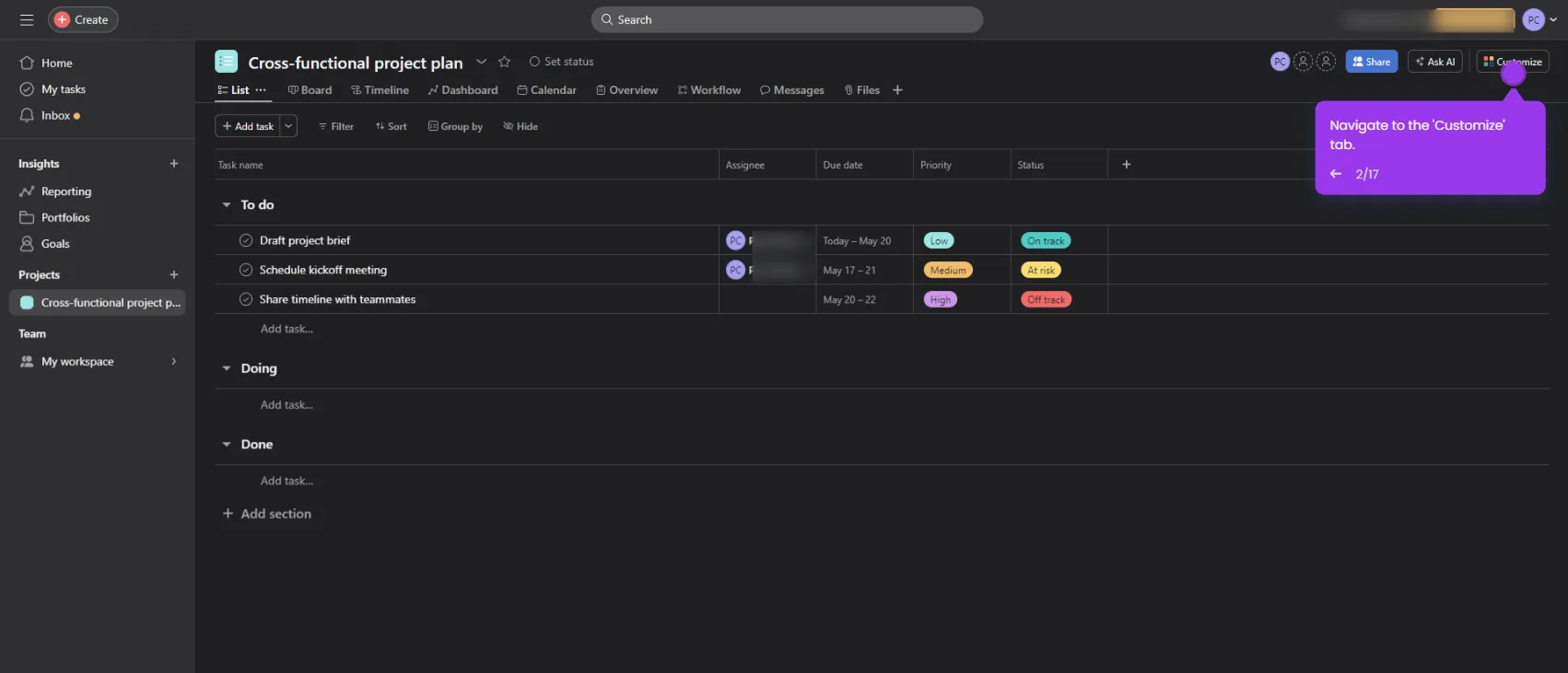Click the Ask AI button
Image resolution: width=1568 pixels, height=673 pixels.
[x=1435, y=62]
